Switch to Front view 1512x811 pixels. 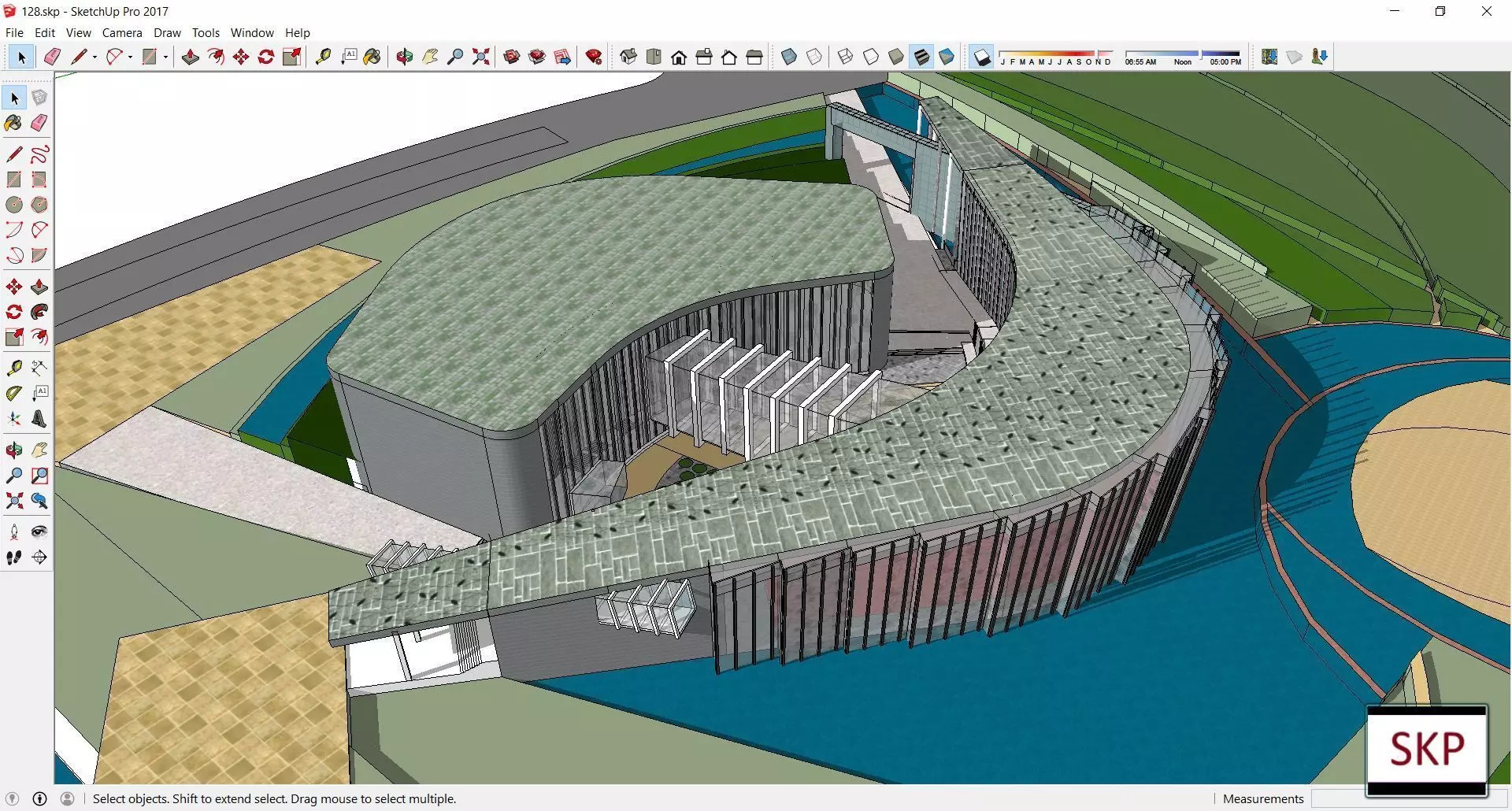click(679, 57)
